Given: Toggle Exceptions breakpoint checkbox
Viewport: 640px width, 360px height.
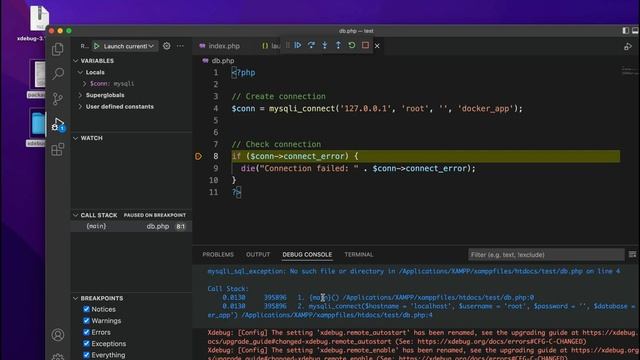Looking at the screenshot, I should point(87,344).
